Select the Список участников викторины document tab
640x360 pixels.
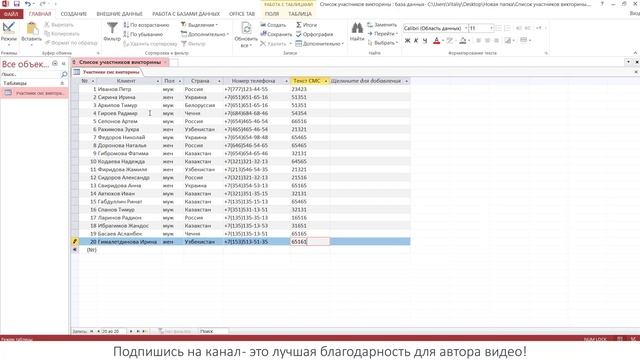pos(120,62)
